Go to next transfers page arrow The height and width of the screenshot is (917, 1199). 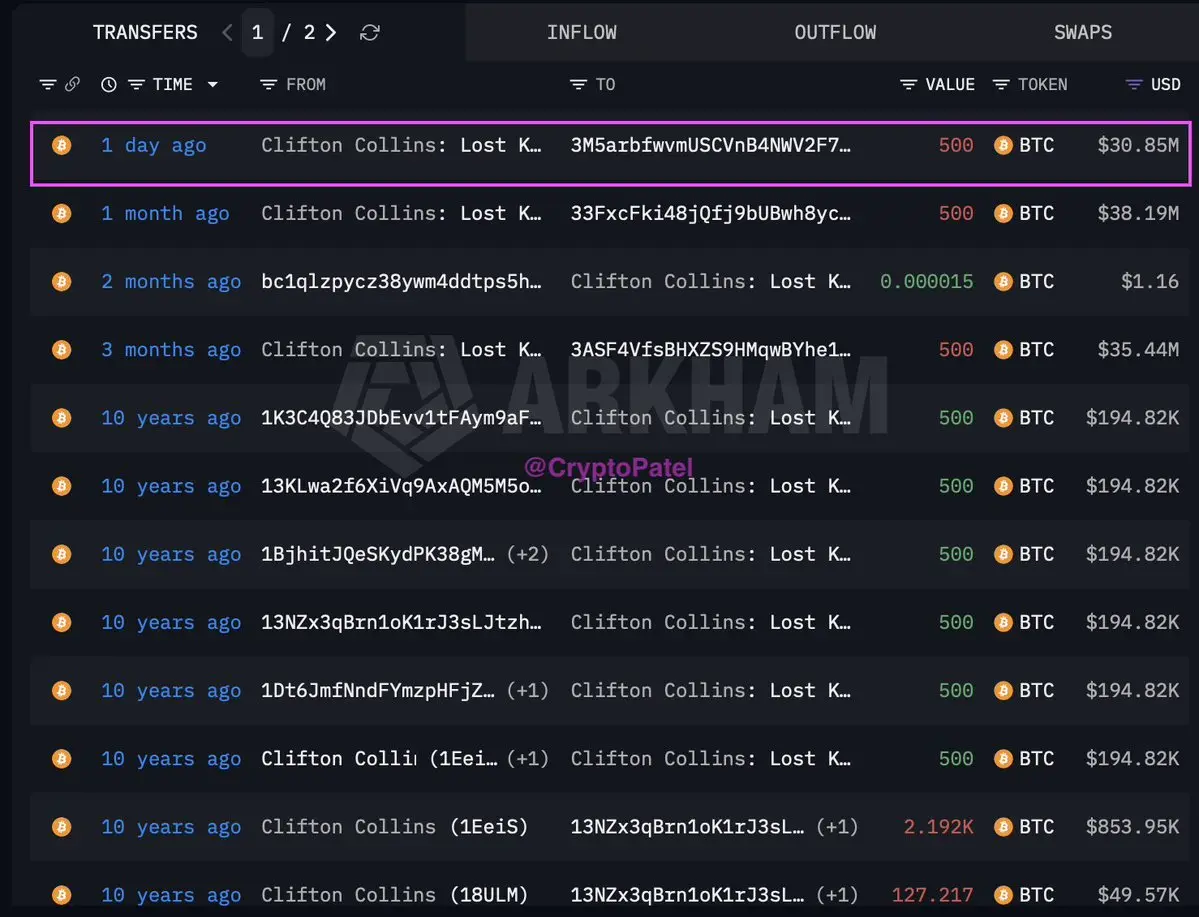(330, 32)
